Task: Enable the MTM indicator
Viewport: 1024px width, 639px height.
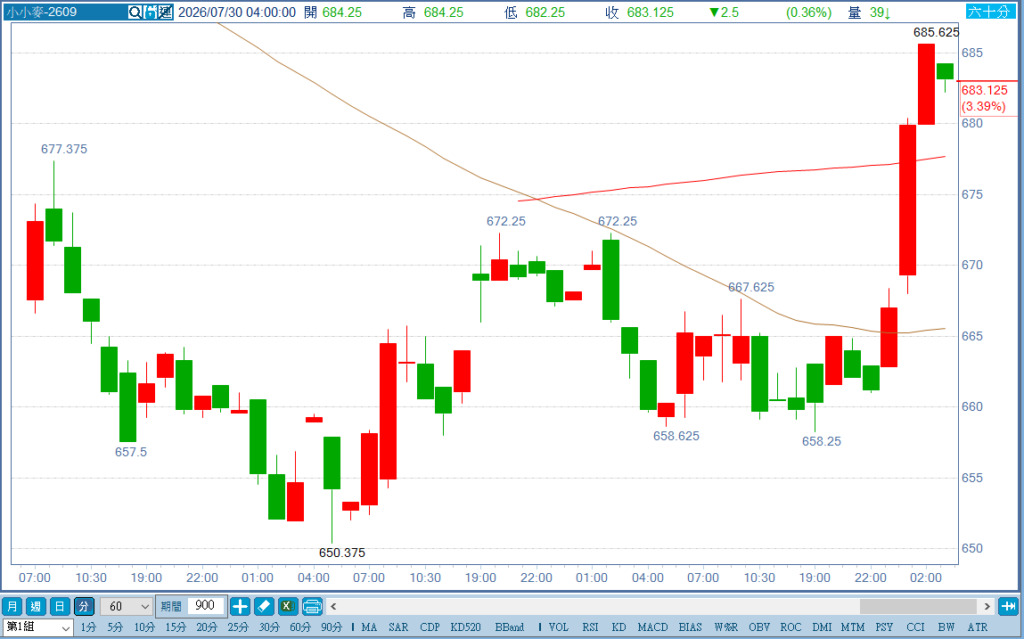Action: [x=853, y=627]
